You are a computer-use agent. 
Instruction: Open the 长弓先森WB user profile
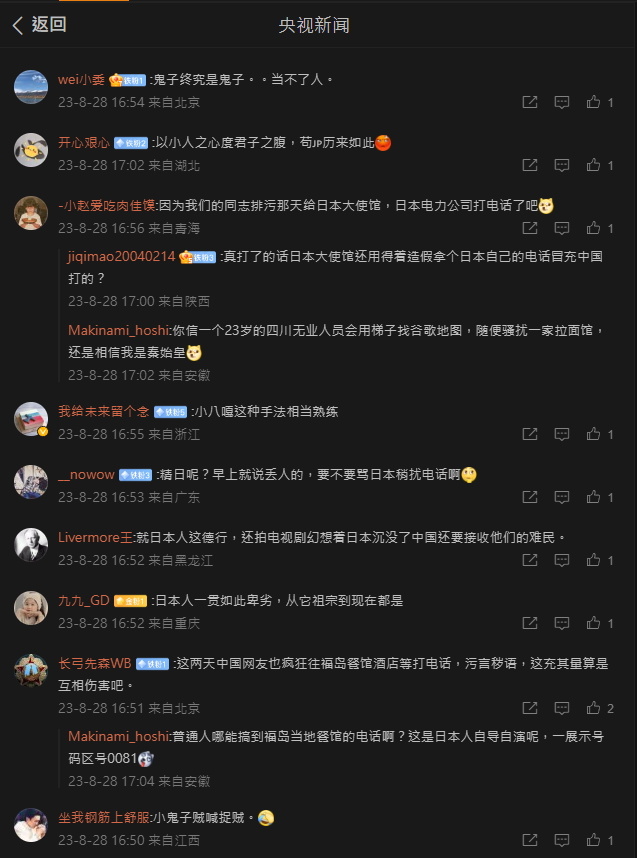(95, 664)
